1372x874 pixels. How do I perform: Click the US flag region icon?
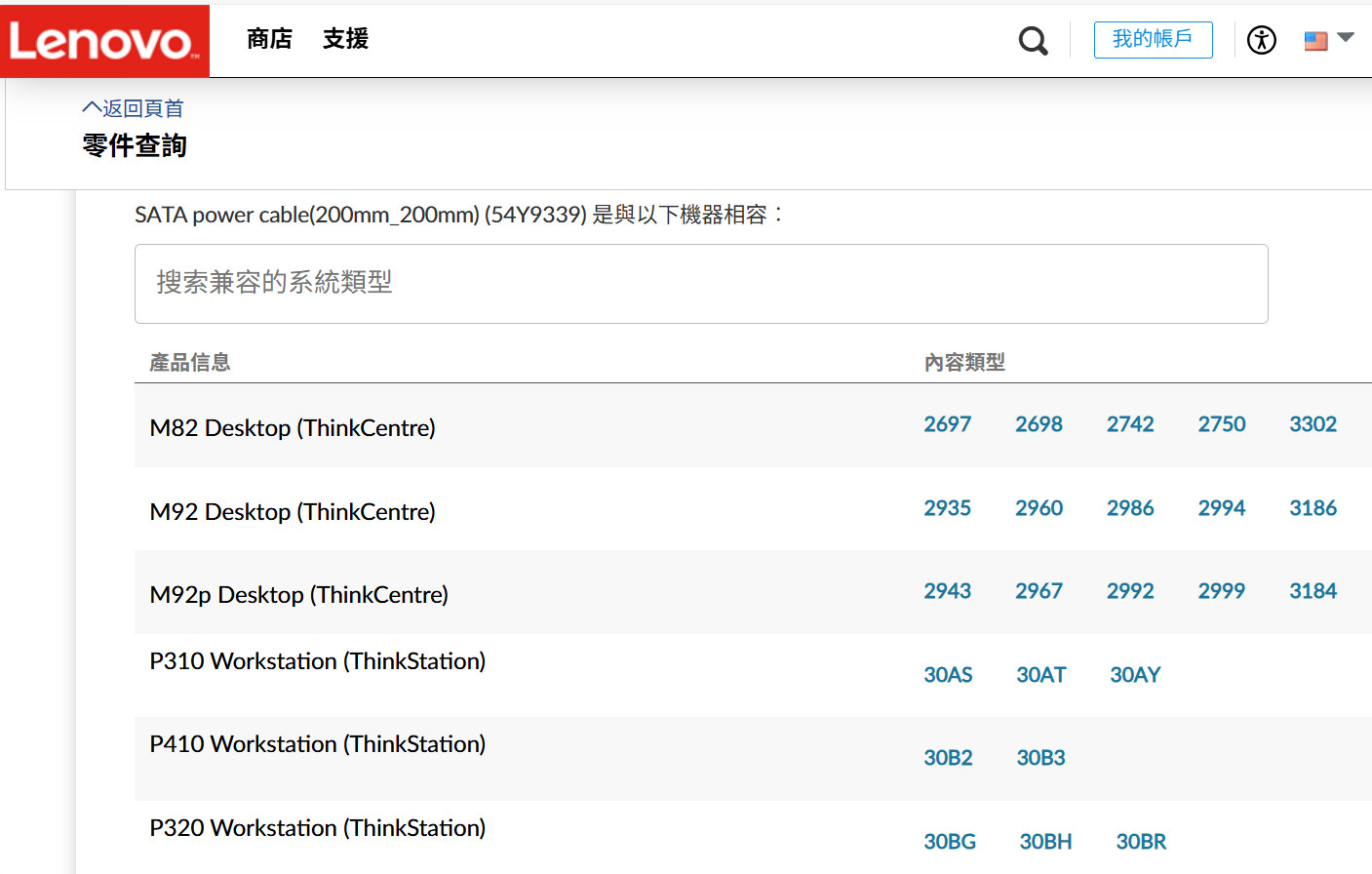click(1315, 41)
